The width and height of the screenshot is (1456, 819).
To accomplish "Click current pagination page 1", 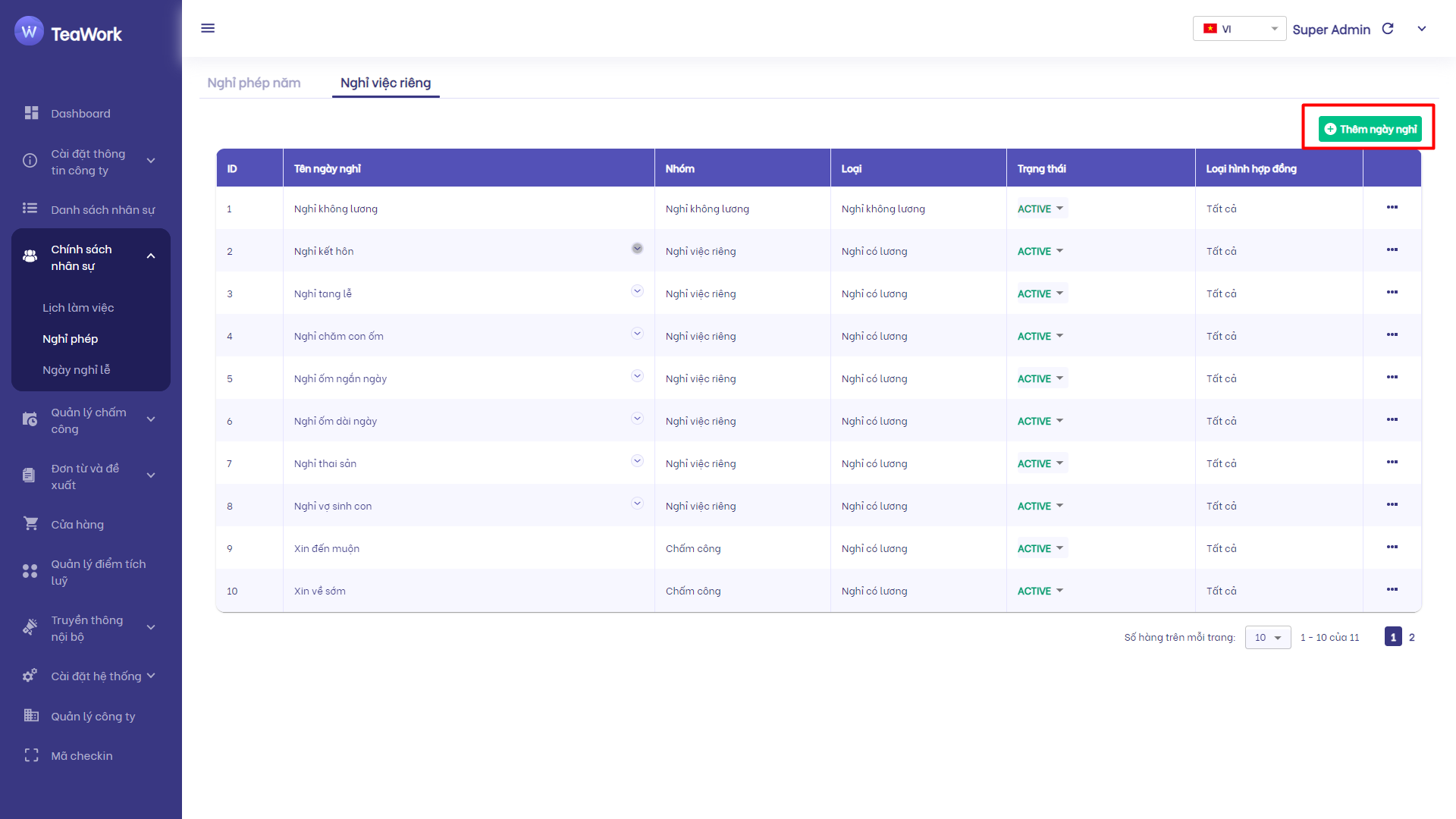I will pos(1393,637).
